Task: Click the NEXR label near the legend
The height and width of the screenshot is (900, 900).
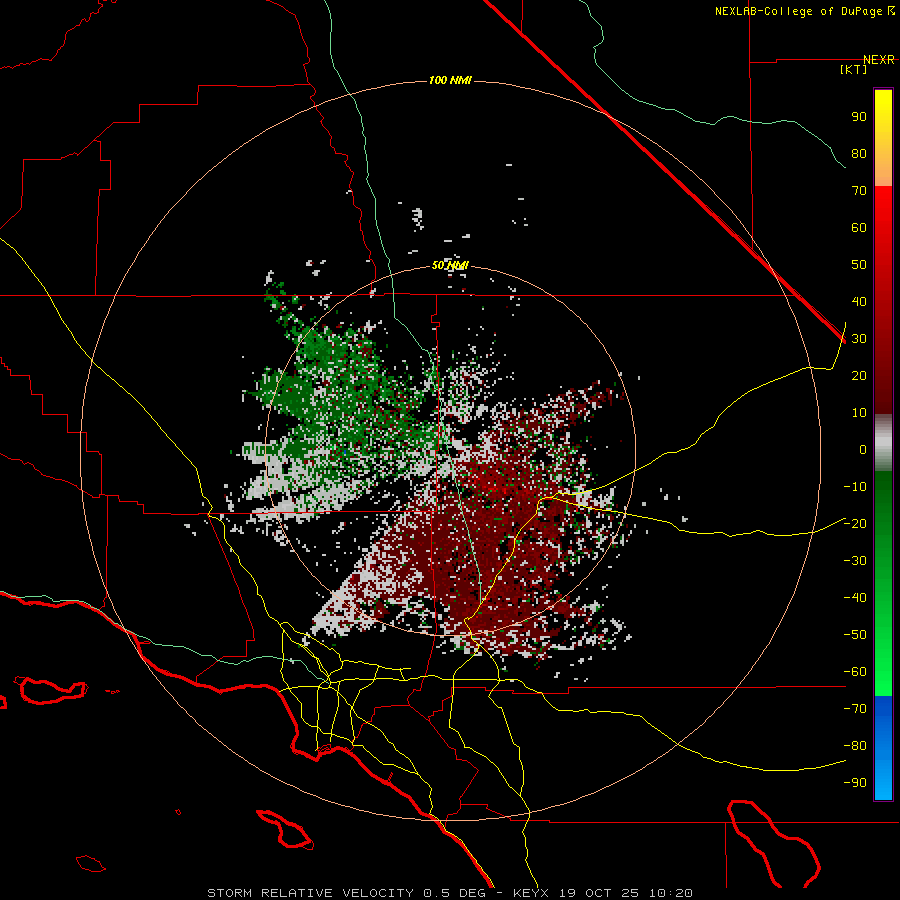Action: pyautogui.click(x=879, y=60)
